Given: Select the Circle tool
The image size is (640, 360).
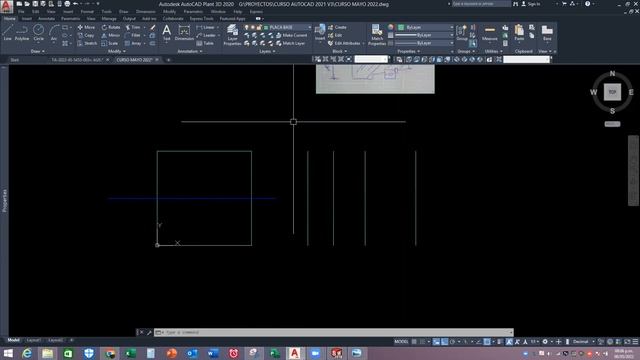Looking at the screenshot, I should point(38,33).
